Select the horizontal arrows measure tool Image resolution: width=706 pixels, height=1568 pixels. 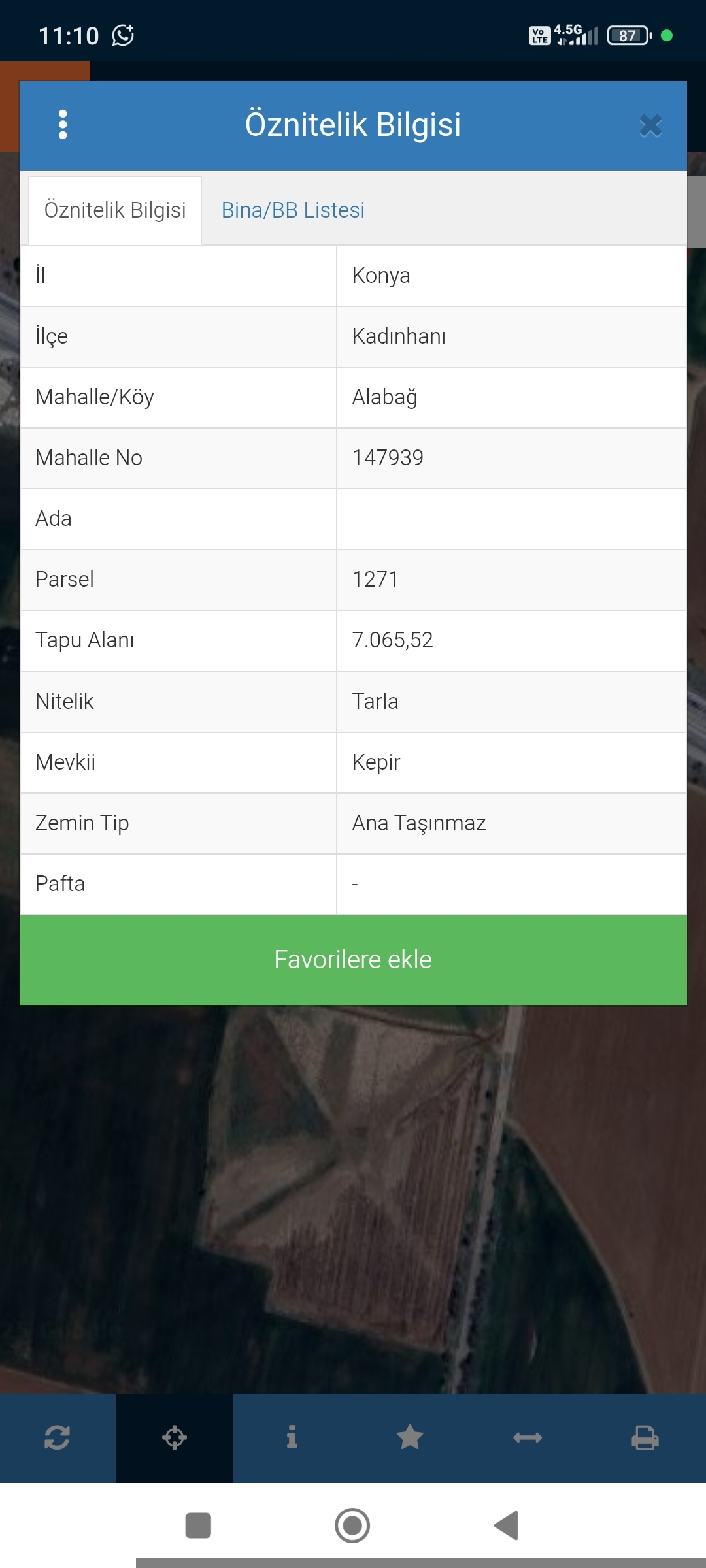pos(528,1437)
